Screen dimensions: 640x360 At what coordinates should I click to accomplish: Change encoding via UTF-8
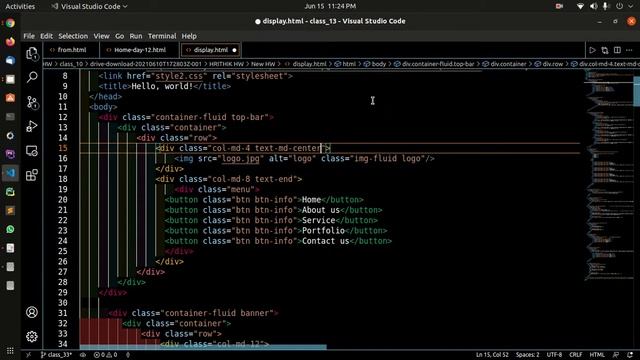(x=554, y=355)
